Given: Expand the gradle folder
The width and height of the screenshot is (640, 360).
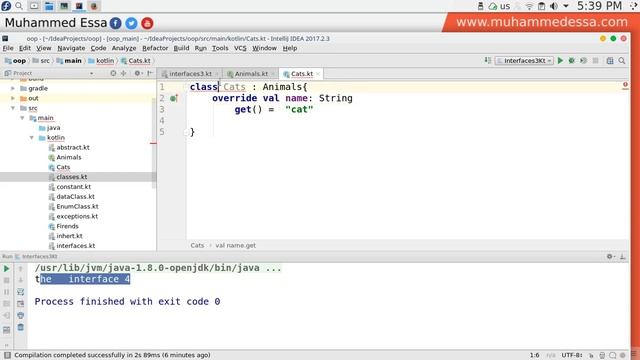Looking at the screenshot, I should click(x=13, y=88).
